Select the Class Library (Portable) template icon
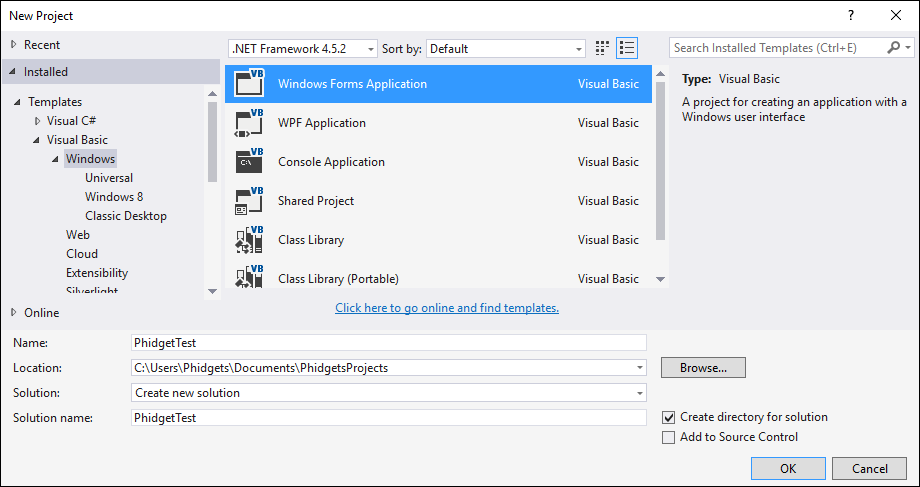The image size is (920, 487). (x=250, y=276)
